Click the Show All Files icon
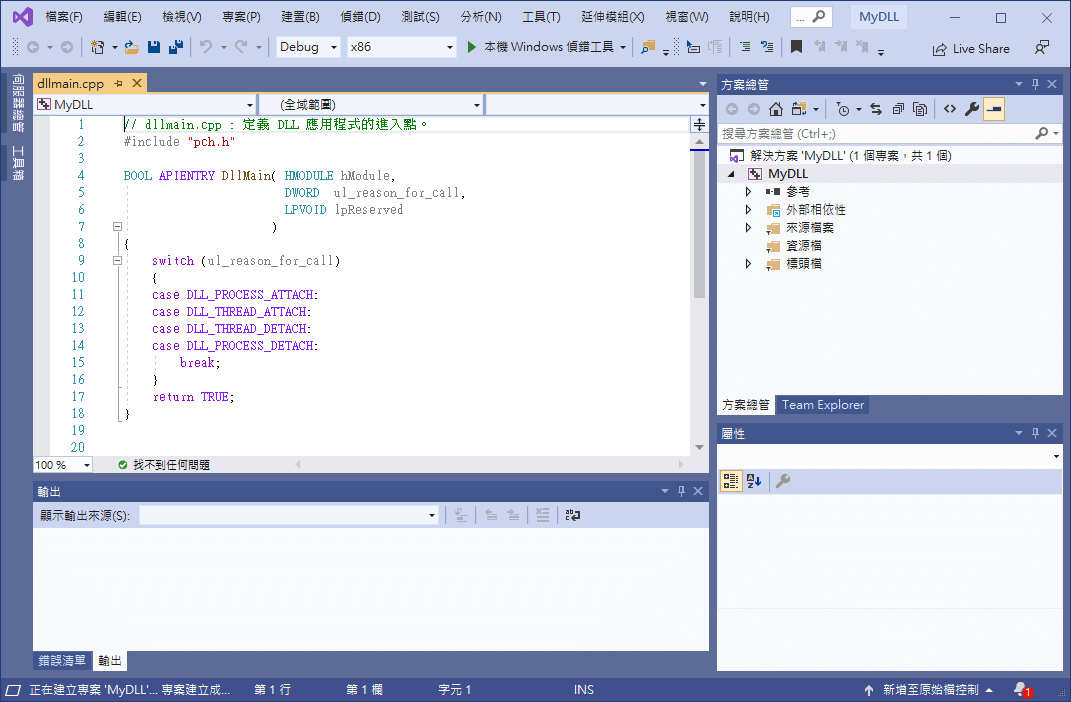This screenshot has height=702, width=1071. tap(920, 109)
